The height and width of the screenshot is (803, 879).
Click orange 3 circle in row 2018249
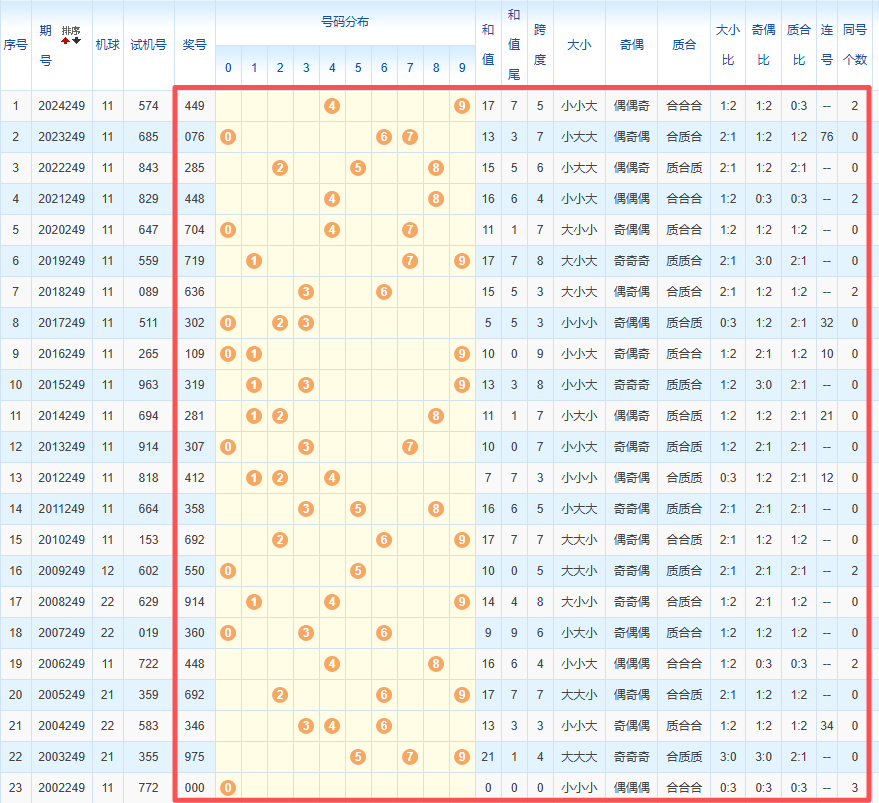[306, 292]
